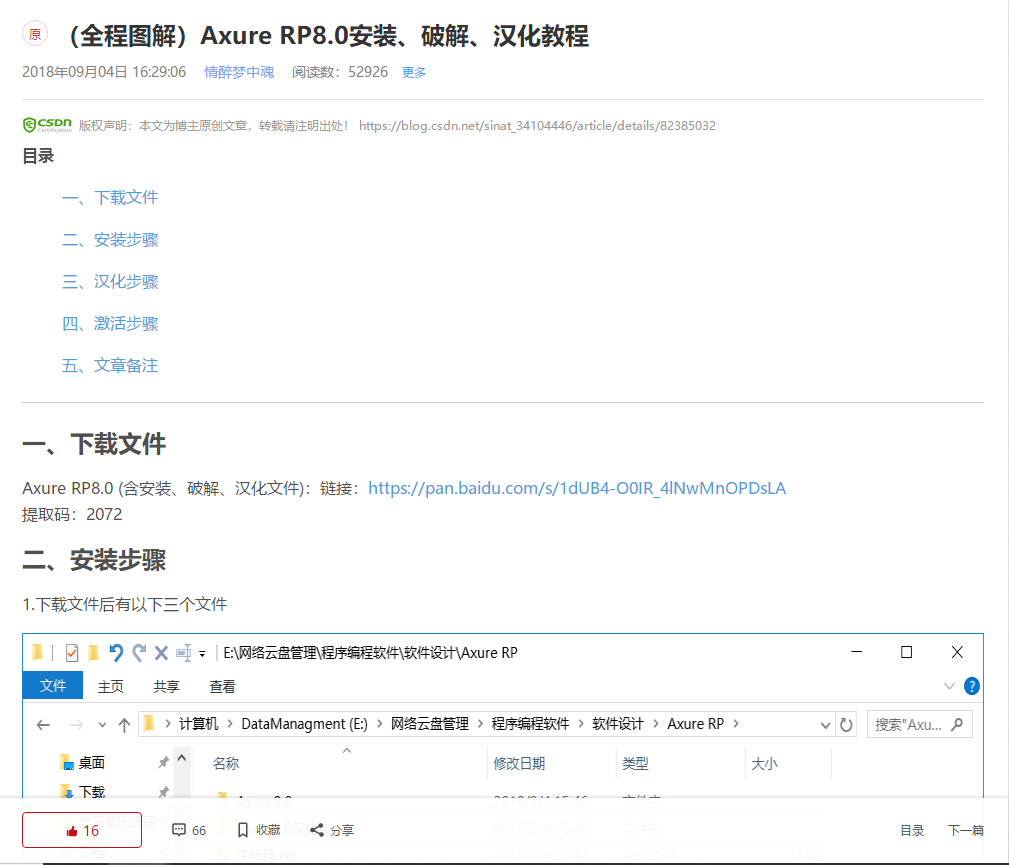Click the refresh icon beside address bar

pyautogui.click(x=846, y=725)
